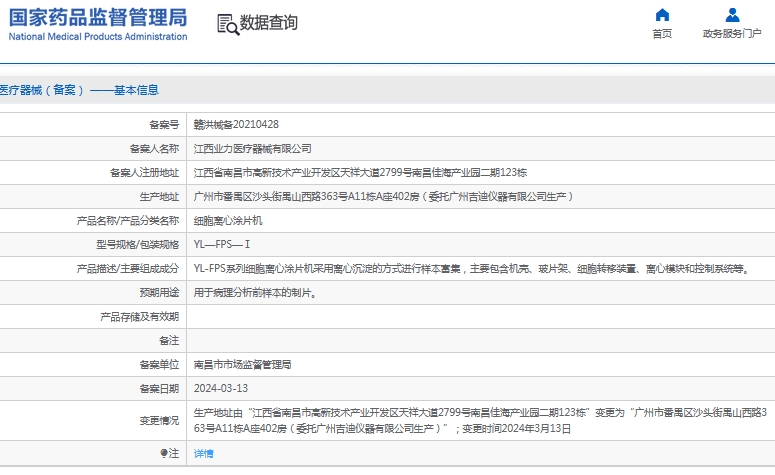Viewport: 775px width, 475px height.
Task: Select intended use 用于病理分析前样本的制片
Action: pyautogui.click(x=255, y=293)
